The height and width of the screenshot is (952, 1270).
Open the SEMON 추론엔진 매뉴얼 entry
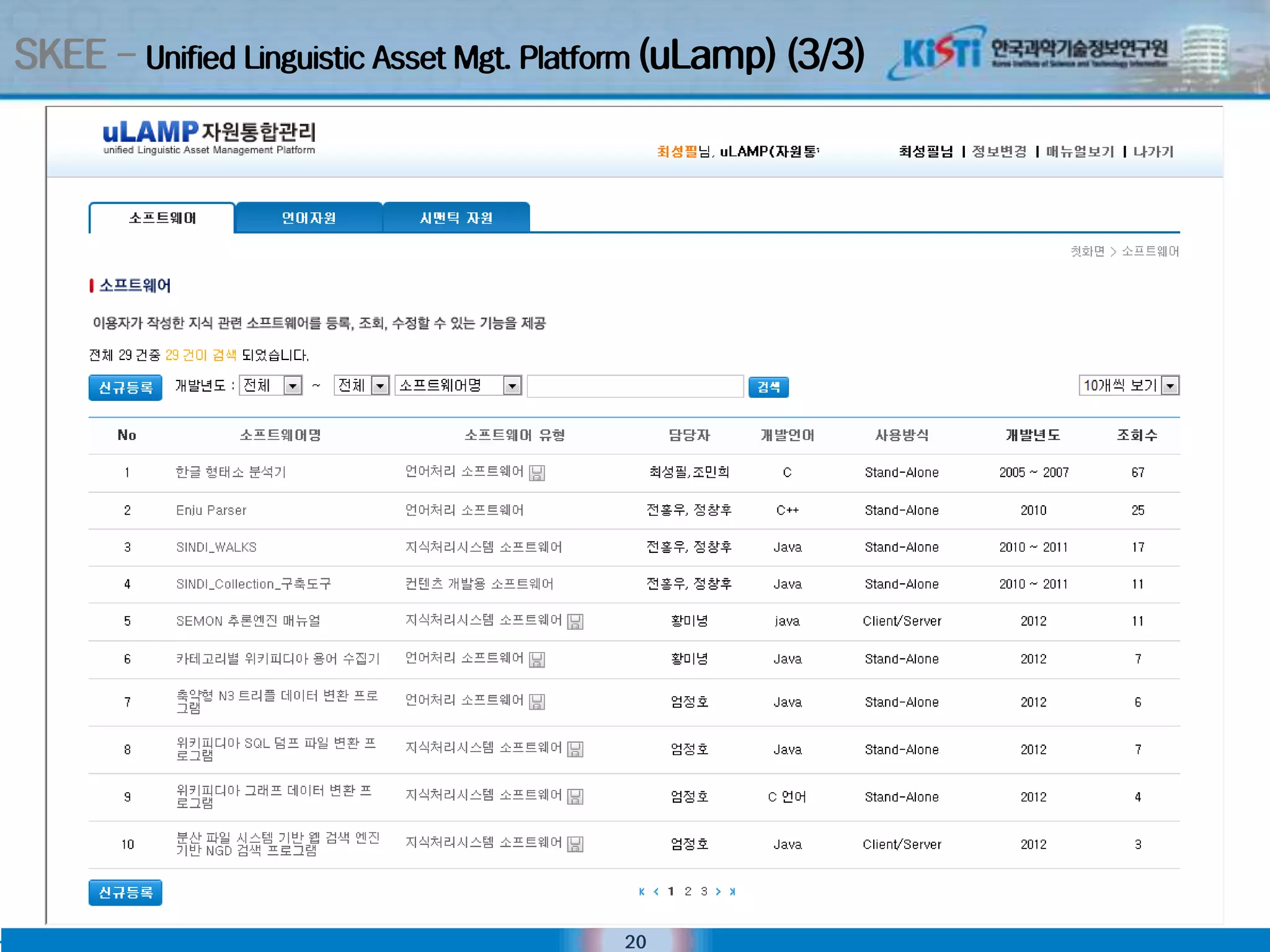pyautogui.click(x=248, y=621)
